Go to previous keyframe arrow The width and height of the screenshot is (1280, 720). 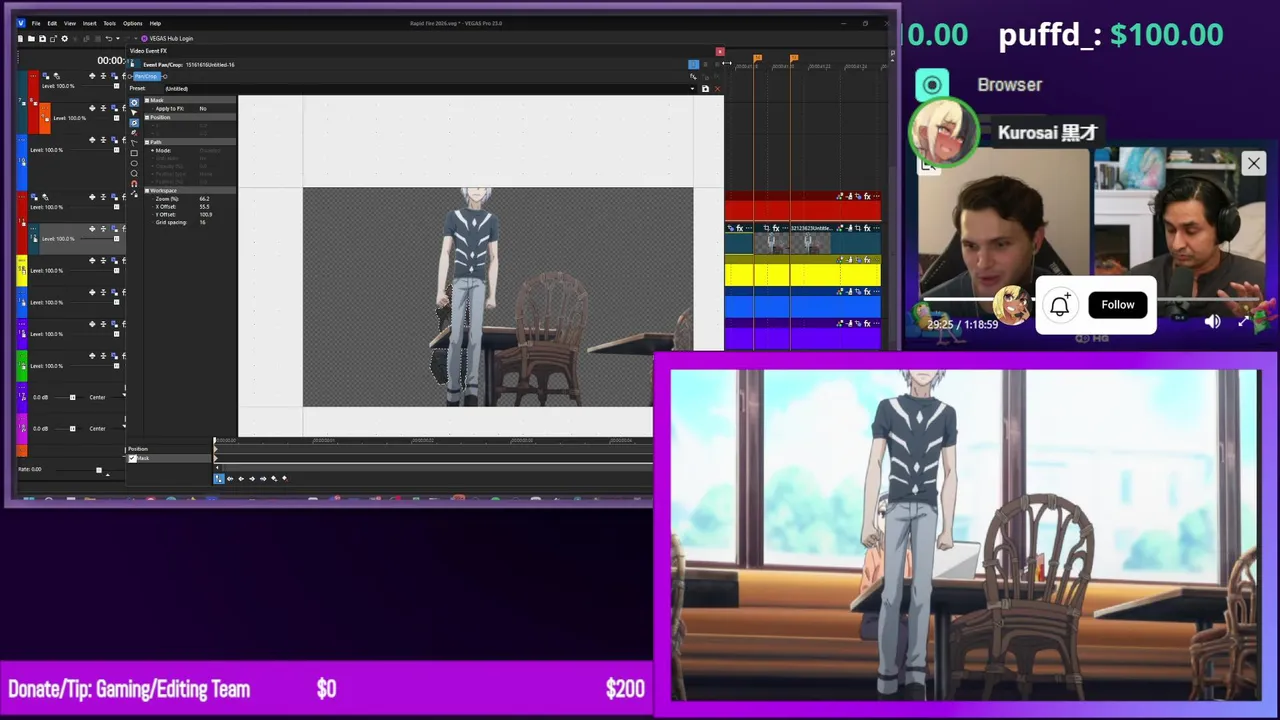(x=241, y=478)
